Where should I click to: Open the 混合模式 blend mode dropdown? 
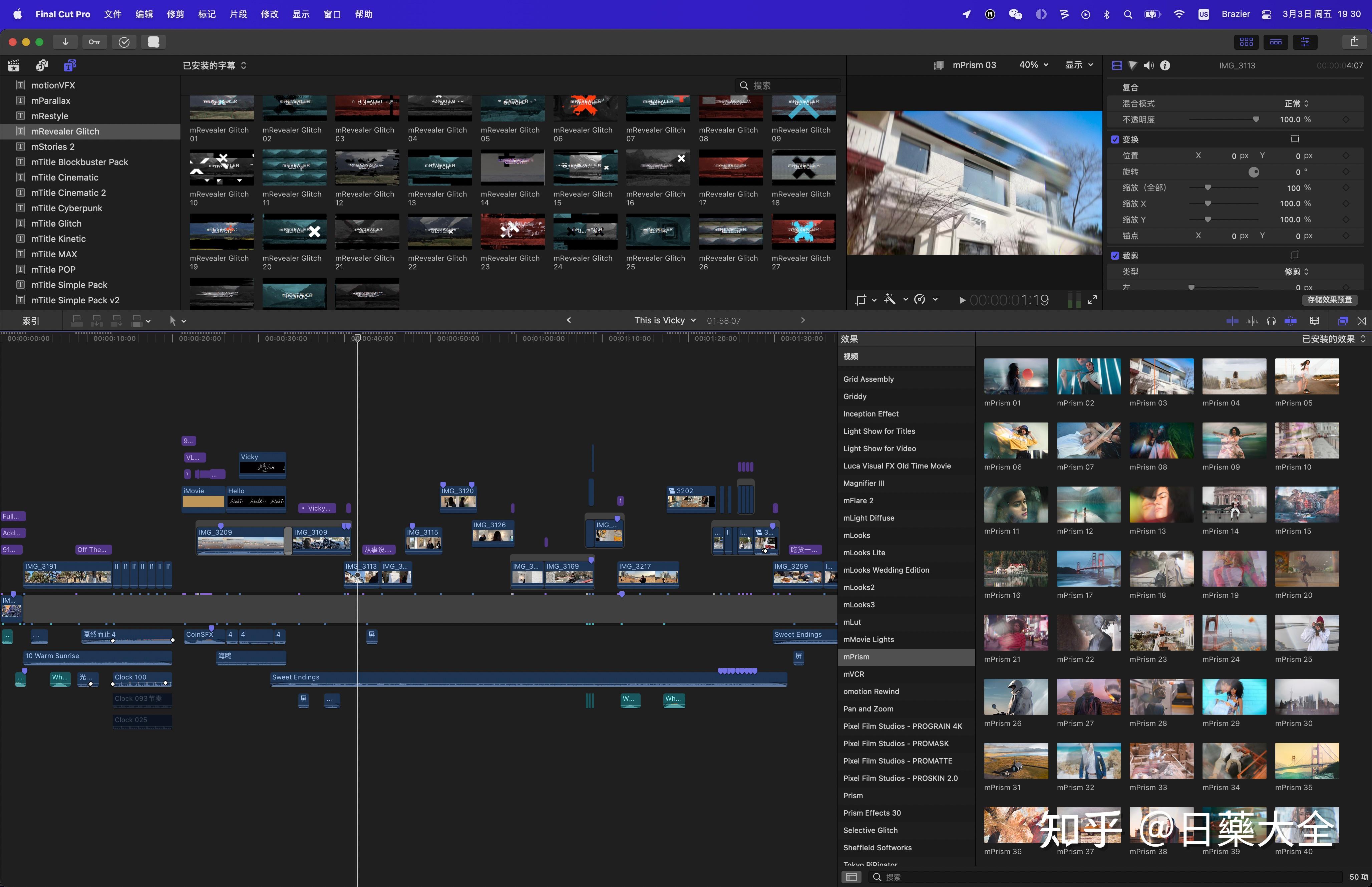(x=1294, y=103)
